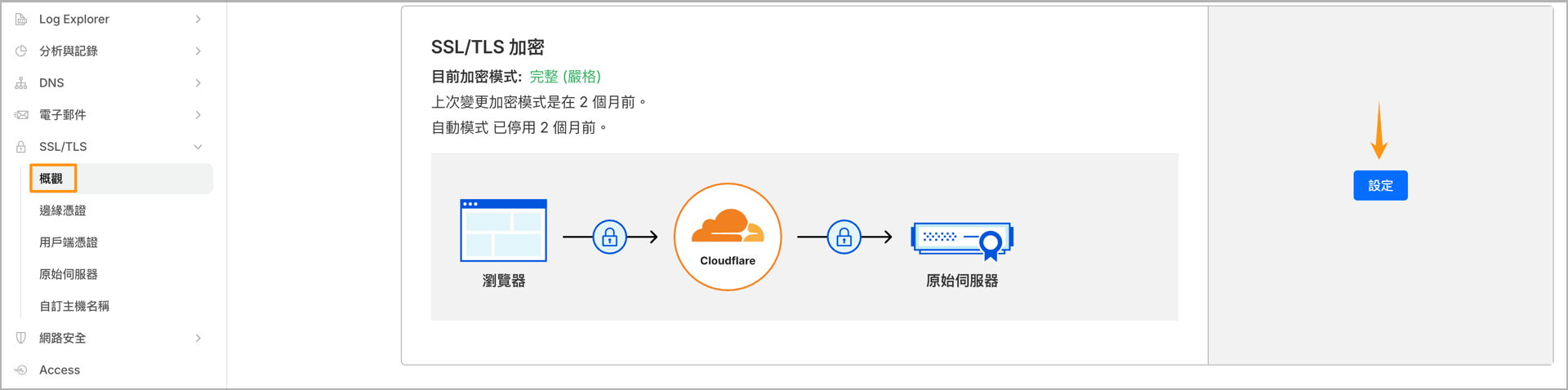Viewport: 1568px width, 390px height.
Task: Click the 電子郵件 envelope icon
Action: [21, 115]
